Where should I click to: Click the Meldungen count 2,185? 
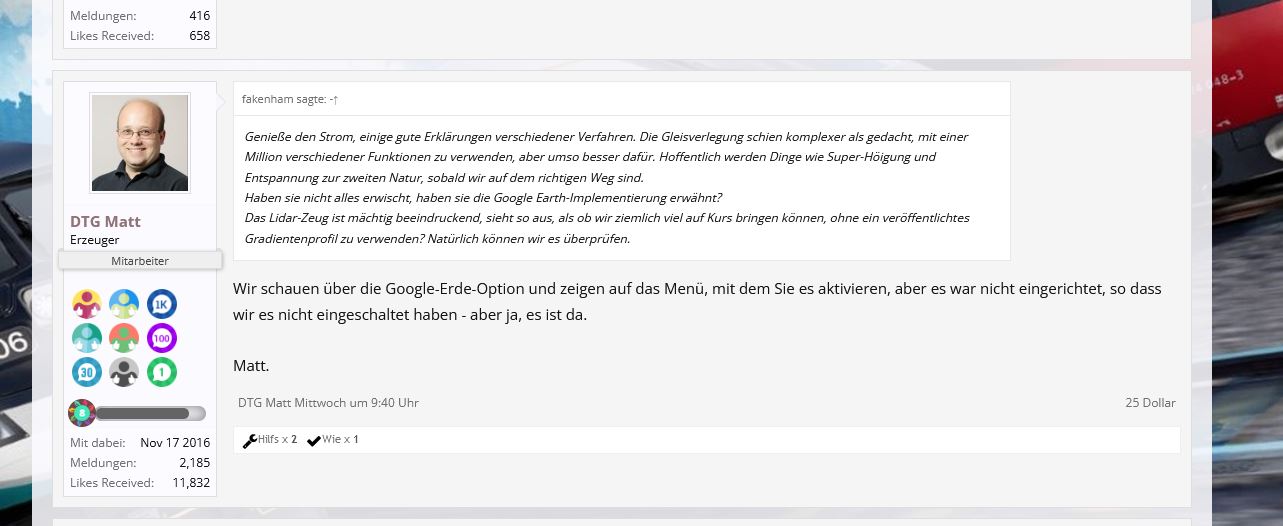point(194,463)
